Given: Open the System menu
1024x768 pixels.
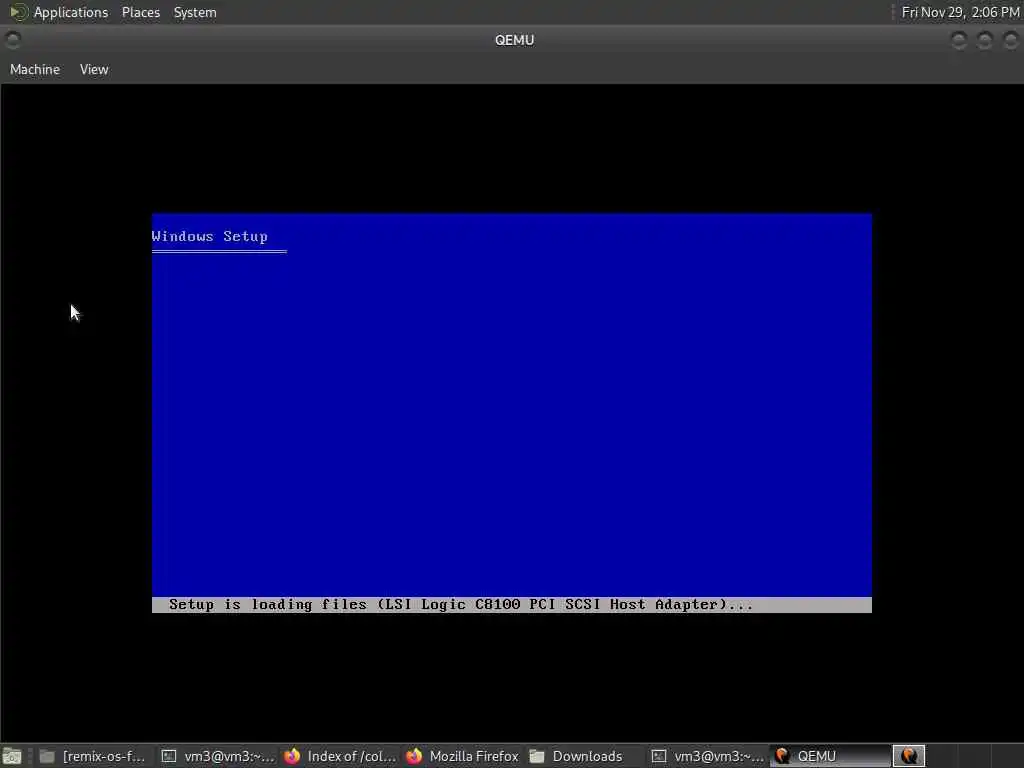Looking at the screenshot, I should [x=195, y=12].
